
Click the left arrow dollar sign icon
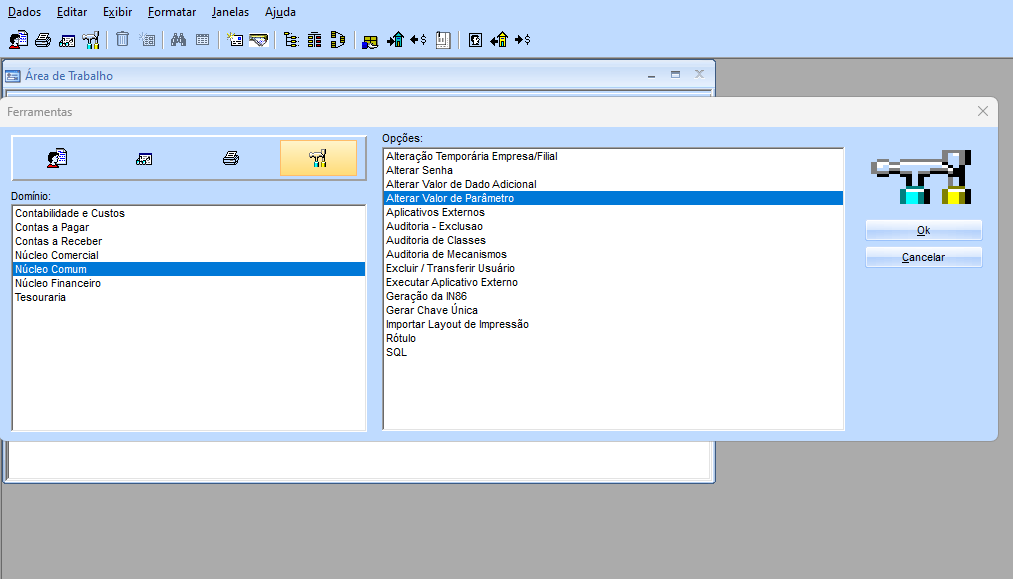[418, 40]
